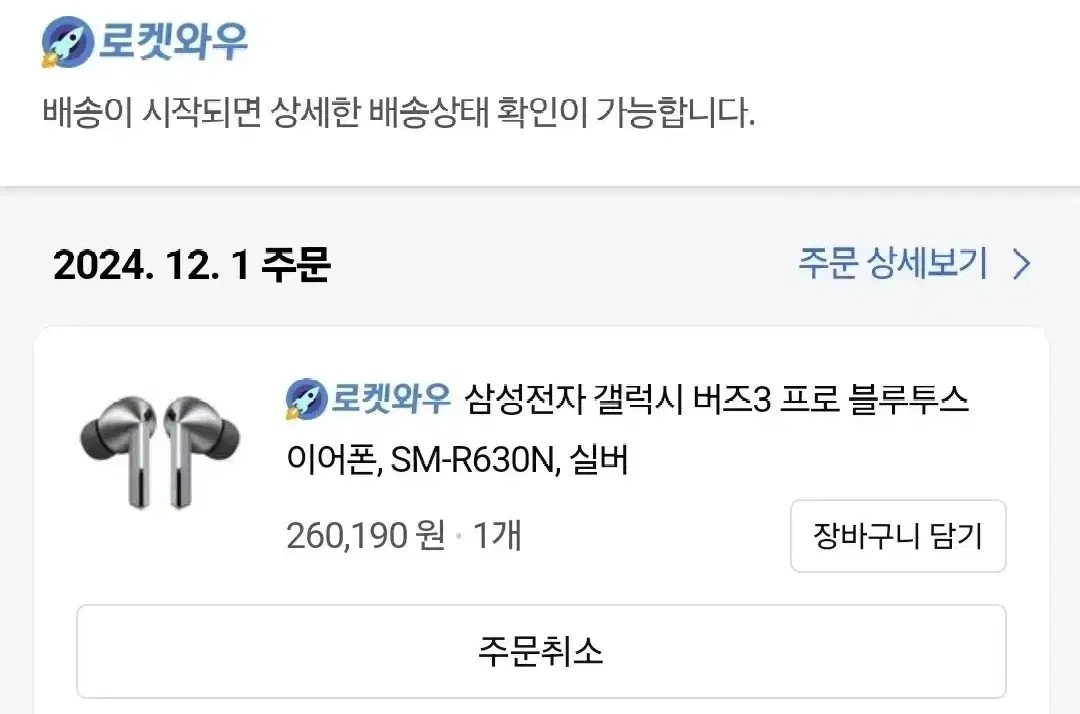
Task: Open the Galaxy Buds3 Pro product thumbnail
Action: click(x=161, y=452)
